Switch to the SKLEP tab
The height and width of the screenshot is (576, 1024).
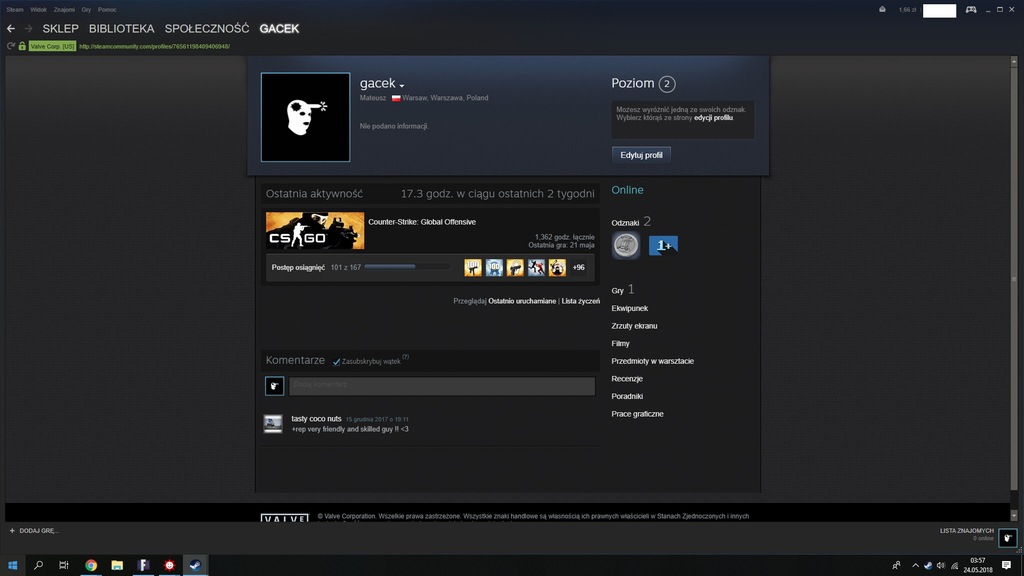60,29
